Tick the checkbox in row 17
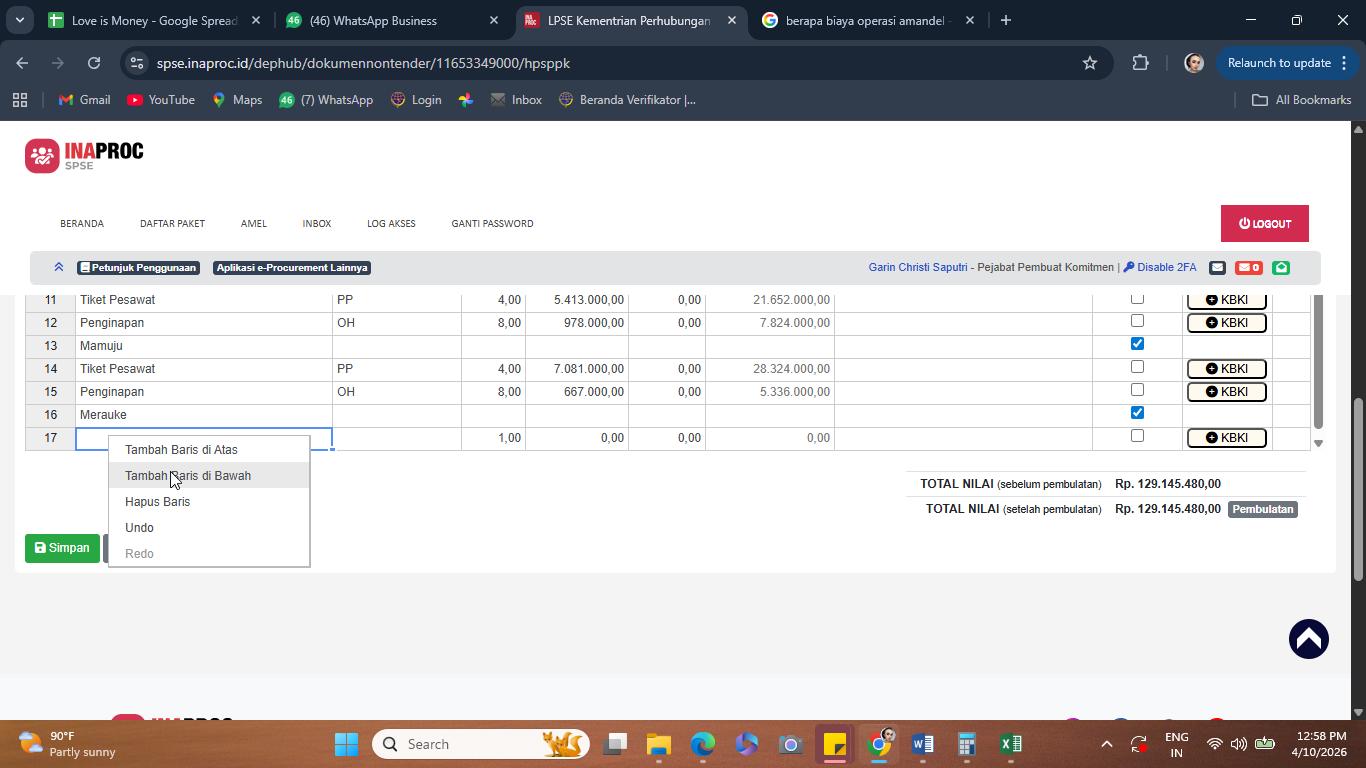The width and height of the screenshot is (1366, 768). coord(1137,436)
